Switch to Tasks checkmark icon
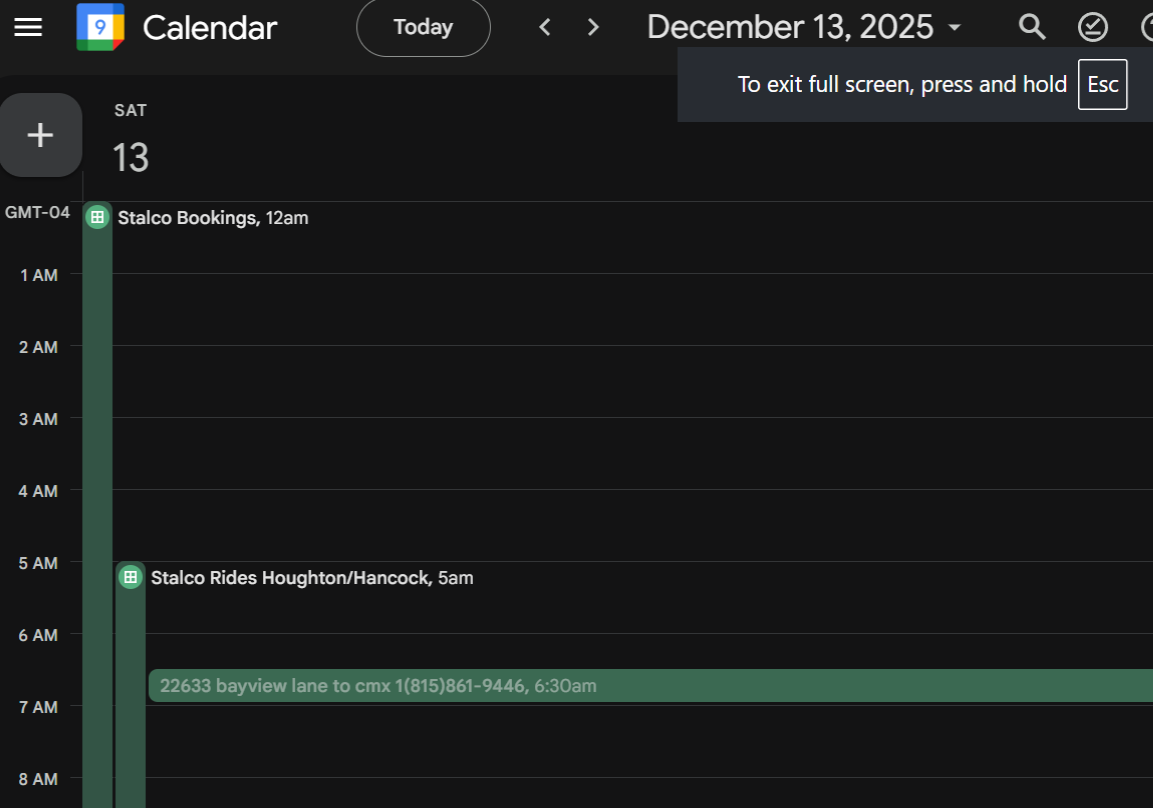This screenshot has width=1153, height=808. coord(1093,27)
